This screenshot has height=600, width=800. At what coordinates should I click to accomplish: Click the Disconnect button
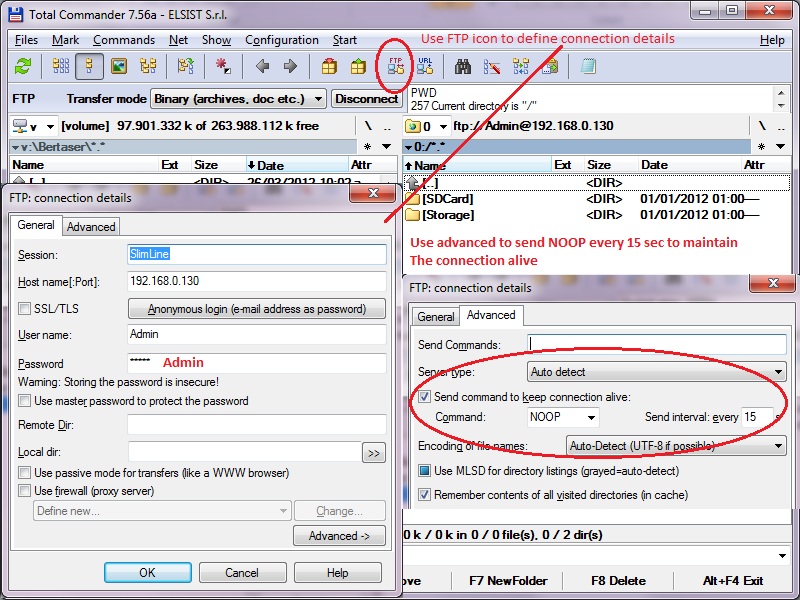coord(366,99)
